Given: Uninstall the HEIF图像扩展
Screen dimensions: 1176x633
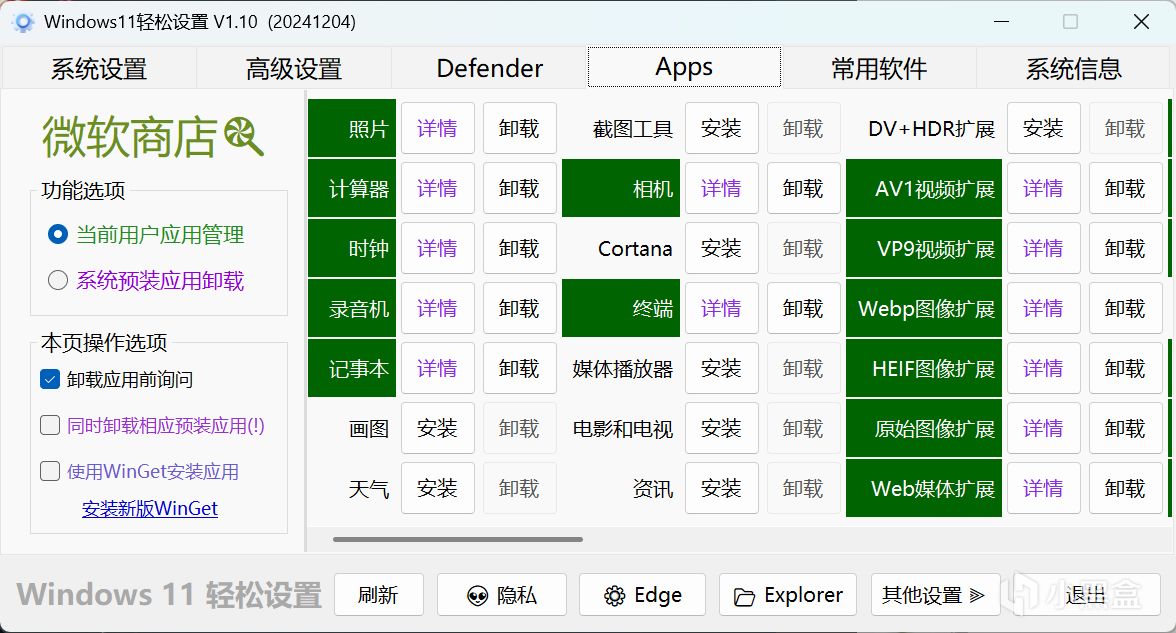Looking at the screenshot, I should tap(1125, 368).
